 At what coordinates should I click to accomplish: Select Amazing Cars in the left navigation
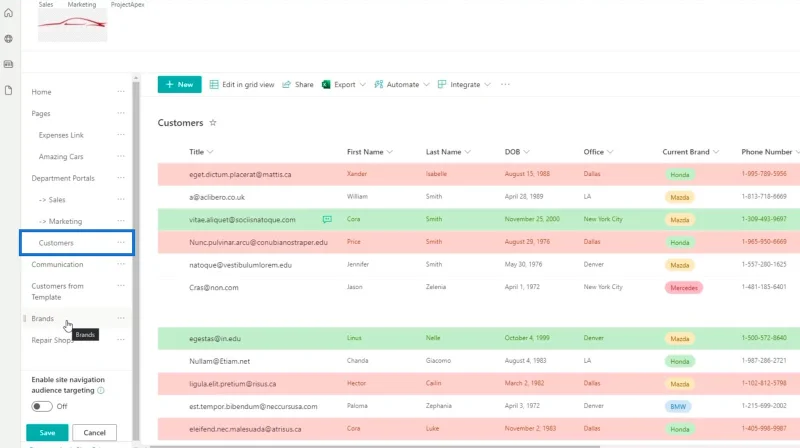pyautogui.click(x=61, y=157)
